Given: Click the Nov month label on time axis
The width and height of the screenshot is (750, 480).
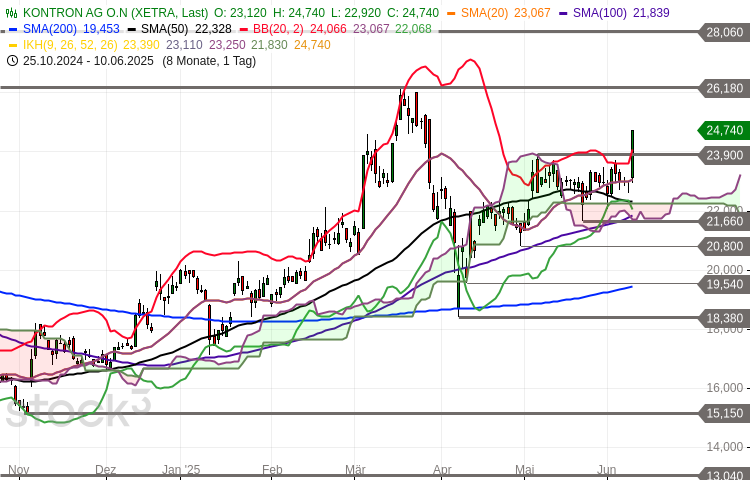Looking at the screenshot, I should [19, 469].
